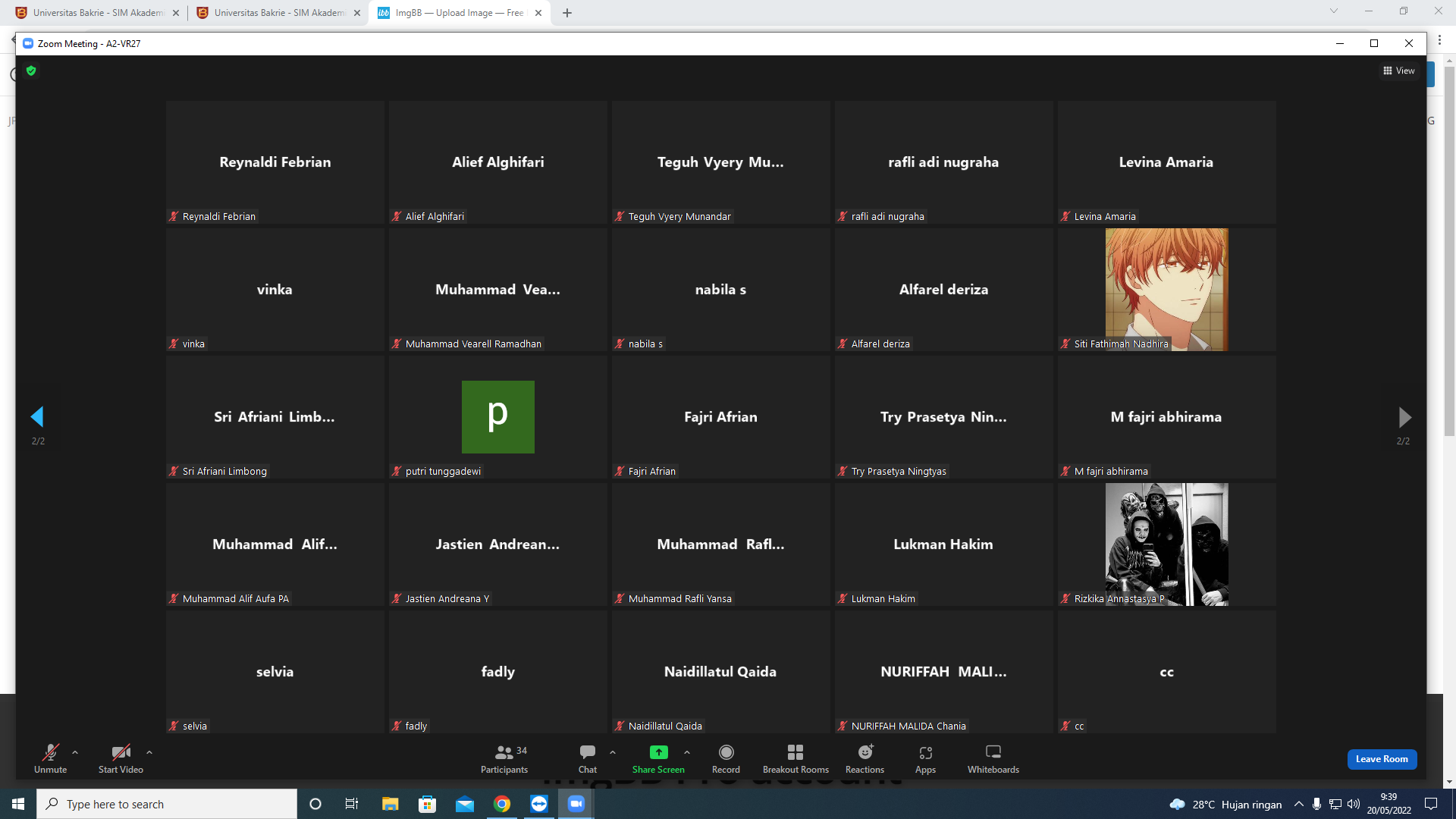Show hidden system tray icons
Viewport: 1456px width, 819px height.
click(1299, 804)
